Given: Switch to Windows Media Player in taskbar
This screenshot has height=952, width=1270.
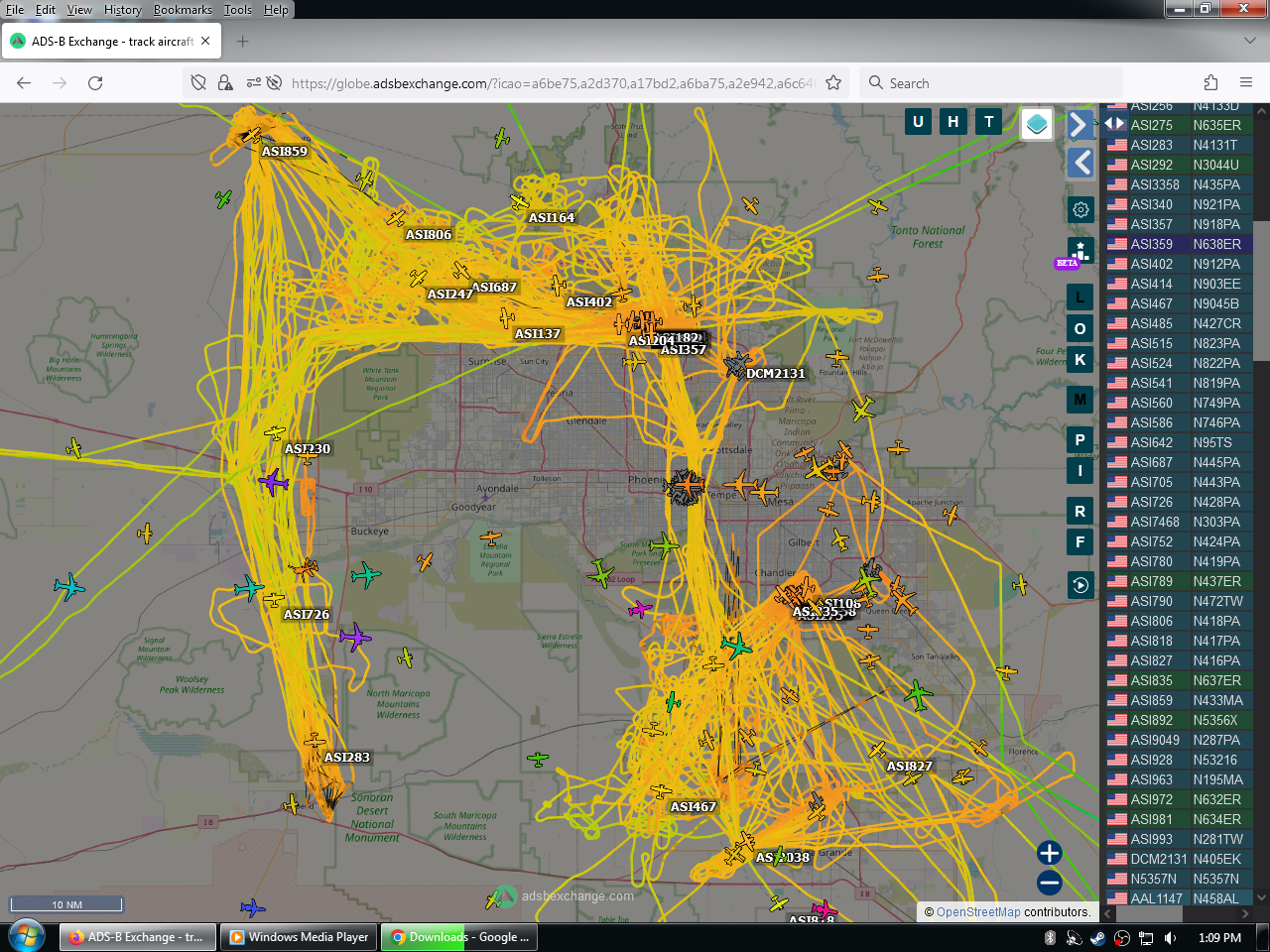Looking at the screenshot, I should point(299,937).
